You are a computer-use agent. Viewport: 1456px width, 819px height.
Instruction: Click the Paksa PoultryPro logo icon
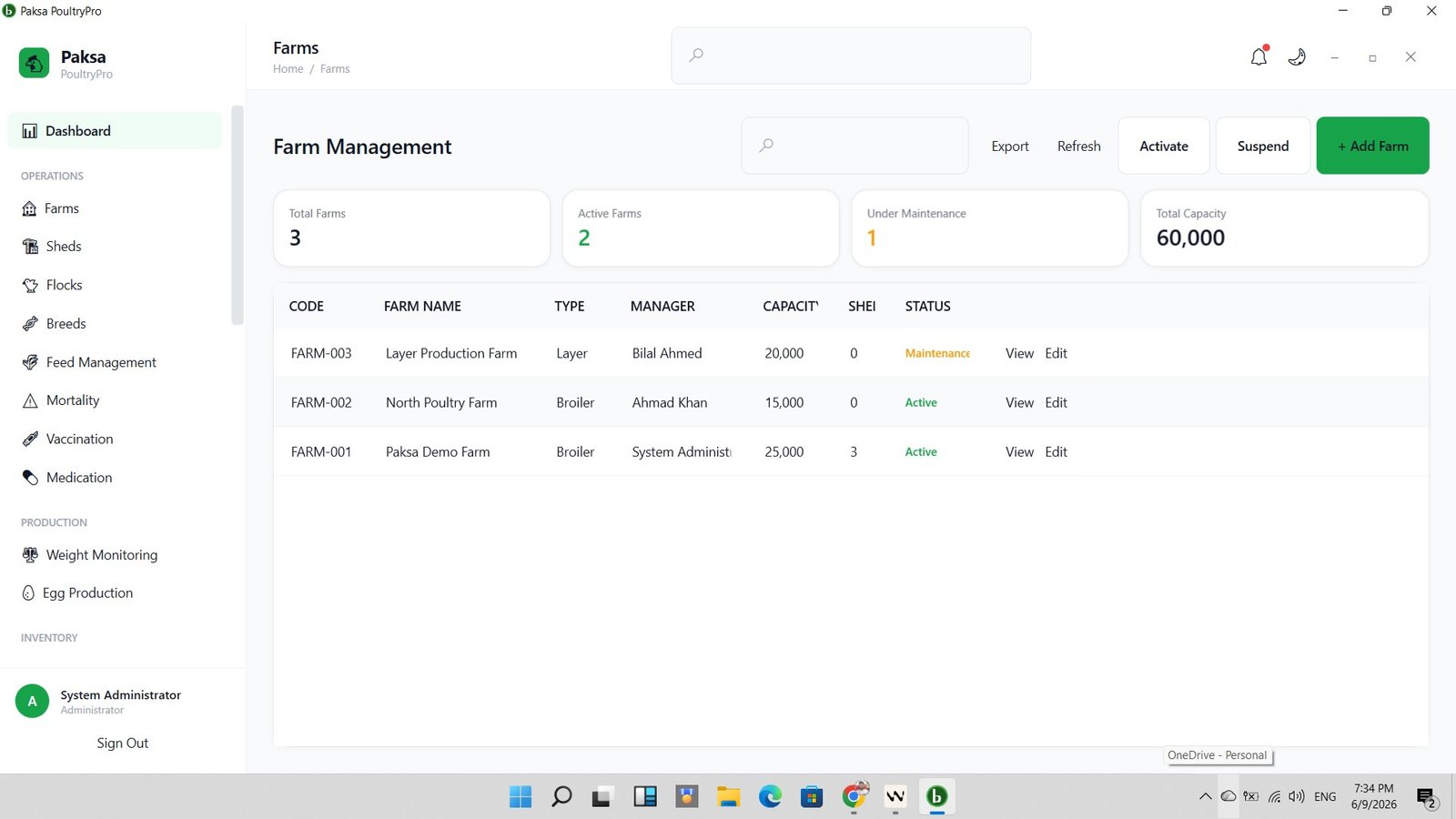click(x=34, y=63)
